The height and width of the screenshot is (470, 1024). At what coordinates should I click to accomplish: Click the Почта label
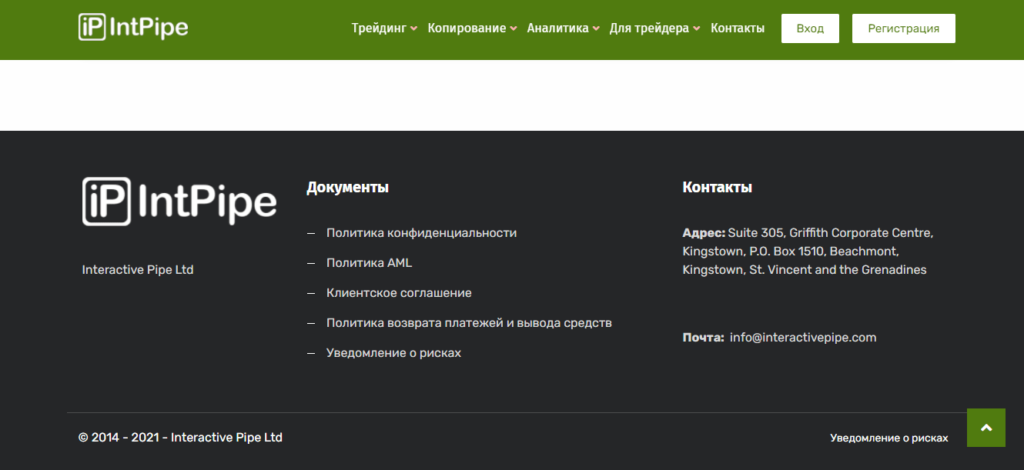point(703,337)
